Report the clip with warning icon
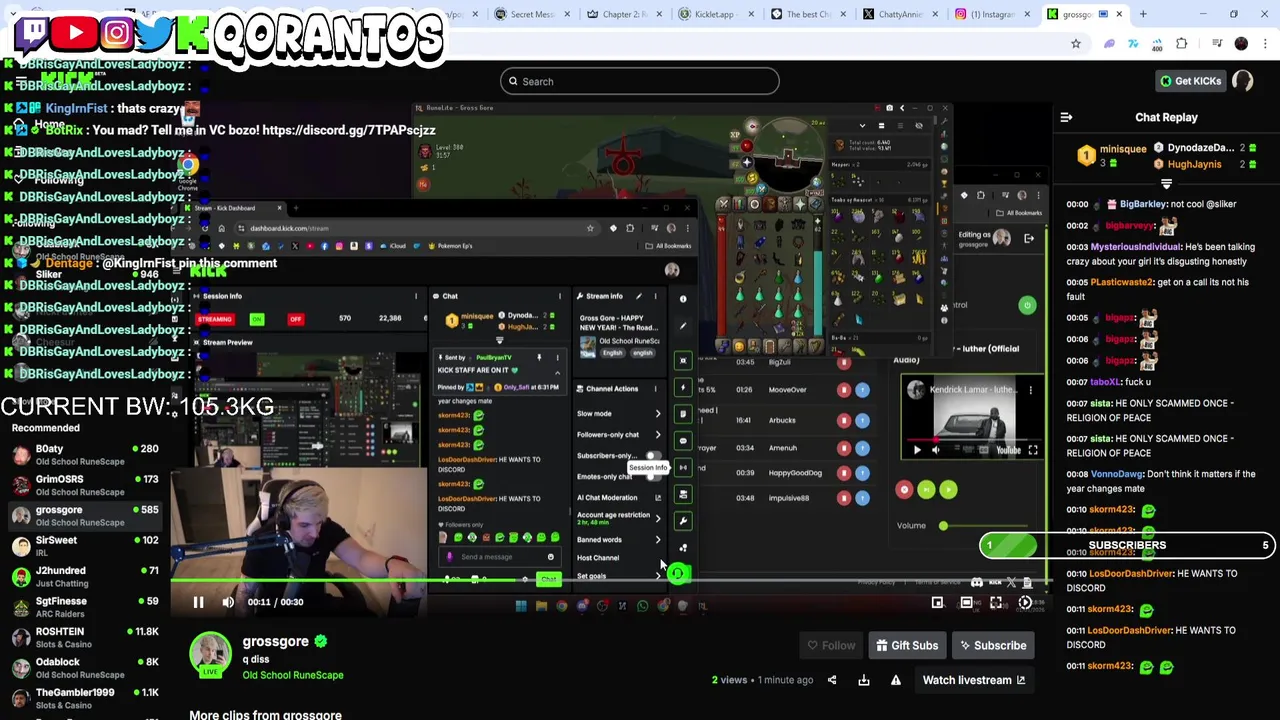This screenshot has height=720, width=1280. coord(896,680)
